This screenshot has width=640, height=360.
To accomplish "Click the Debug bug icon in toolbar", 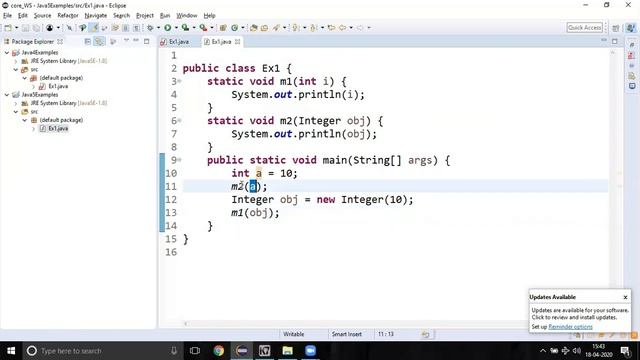I will 151,28.
